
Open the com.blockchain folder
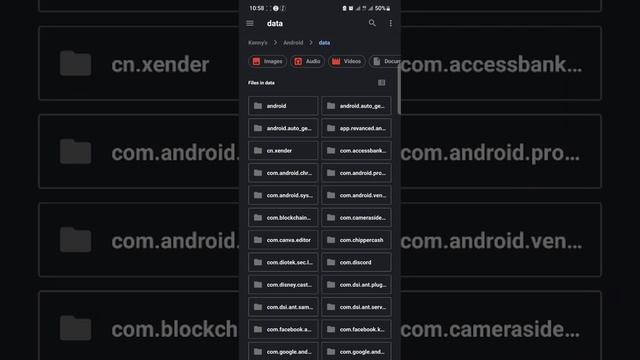pos(283,218)
